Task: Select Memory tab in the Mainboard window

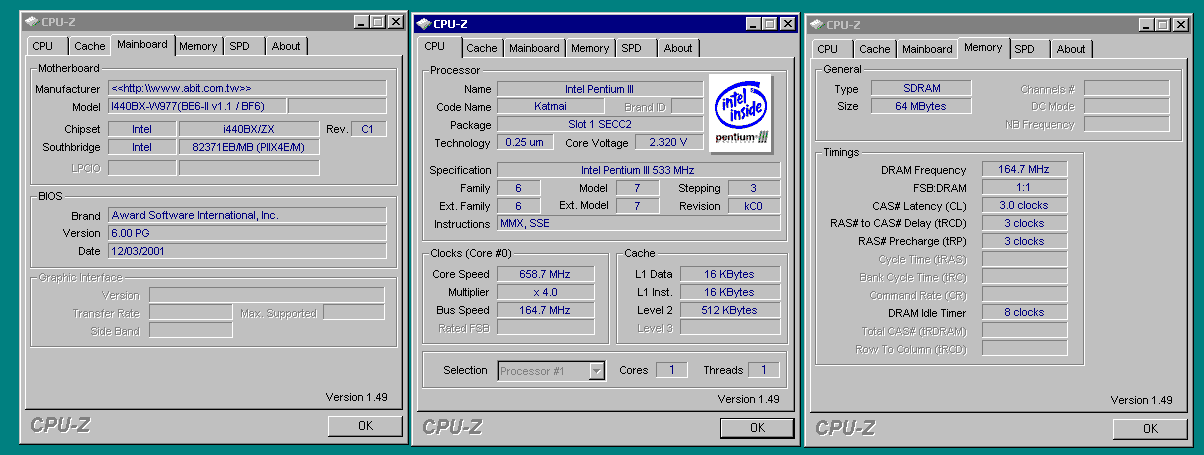Action: pos(198,46)
